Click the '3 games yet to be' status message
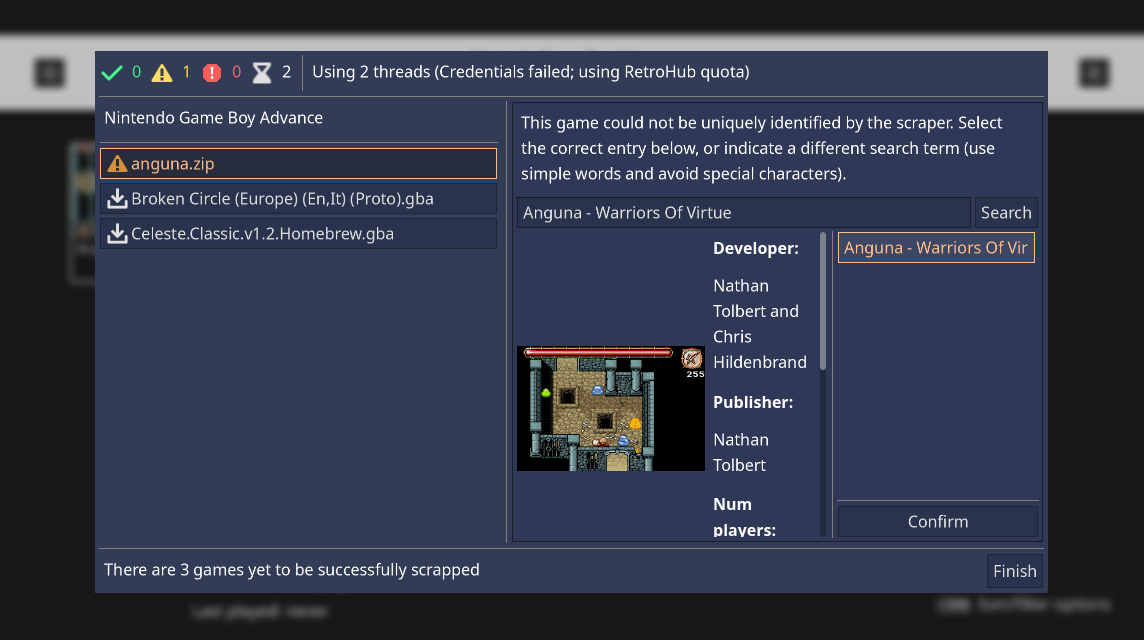The image size is (1144, 640). click(292, 570)
